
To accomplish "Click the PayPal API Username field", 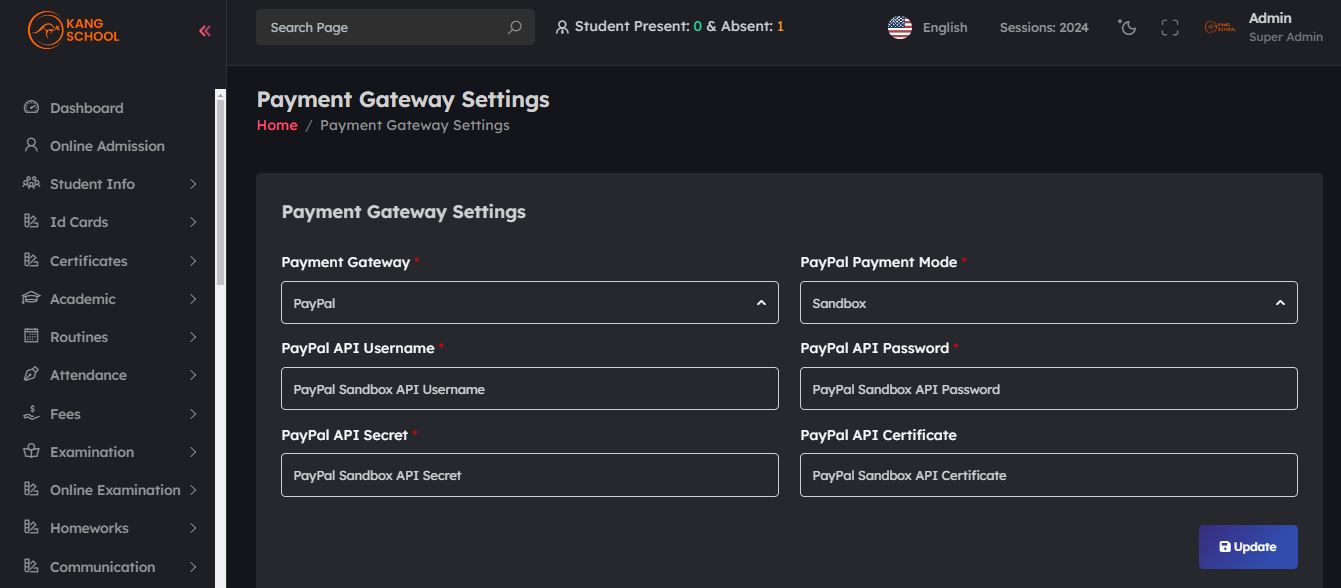I will point(530,388).
